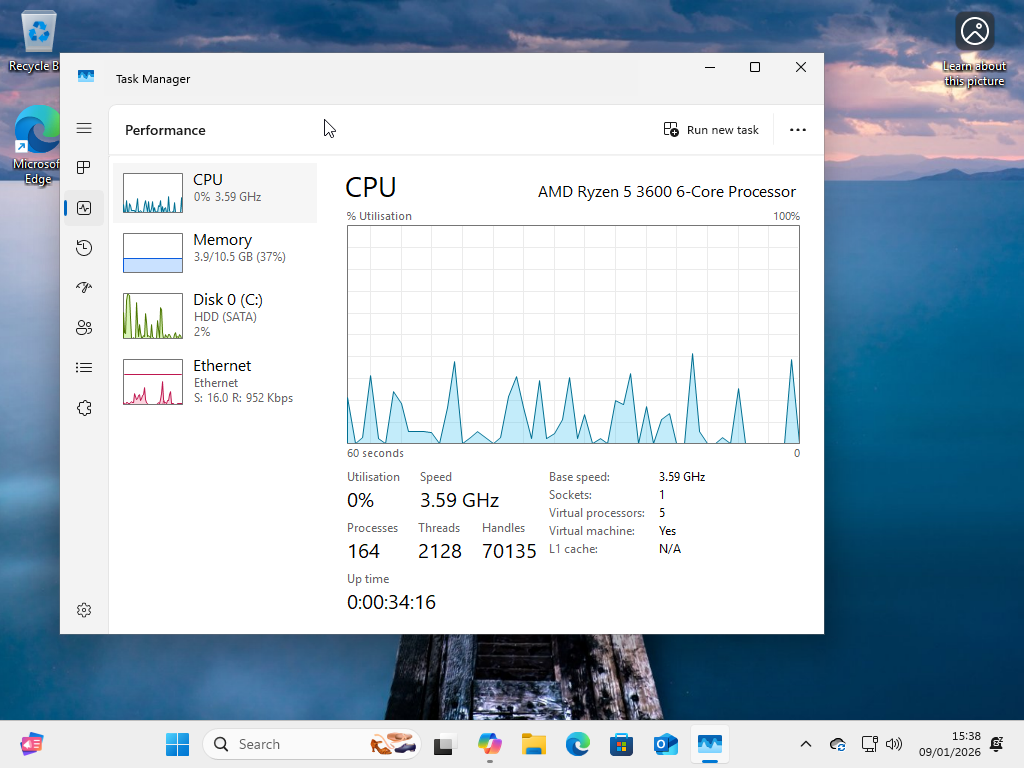Click the Virtual machine Yes value

(x=667, y=531)
